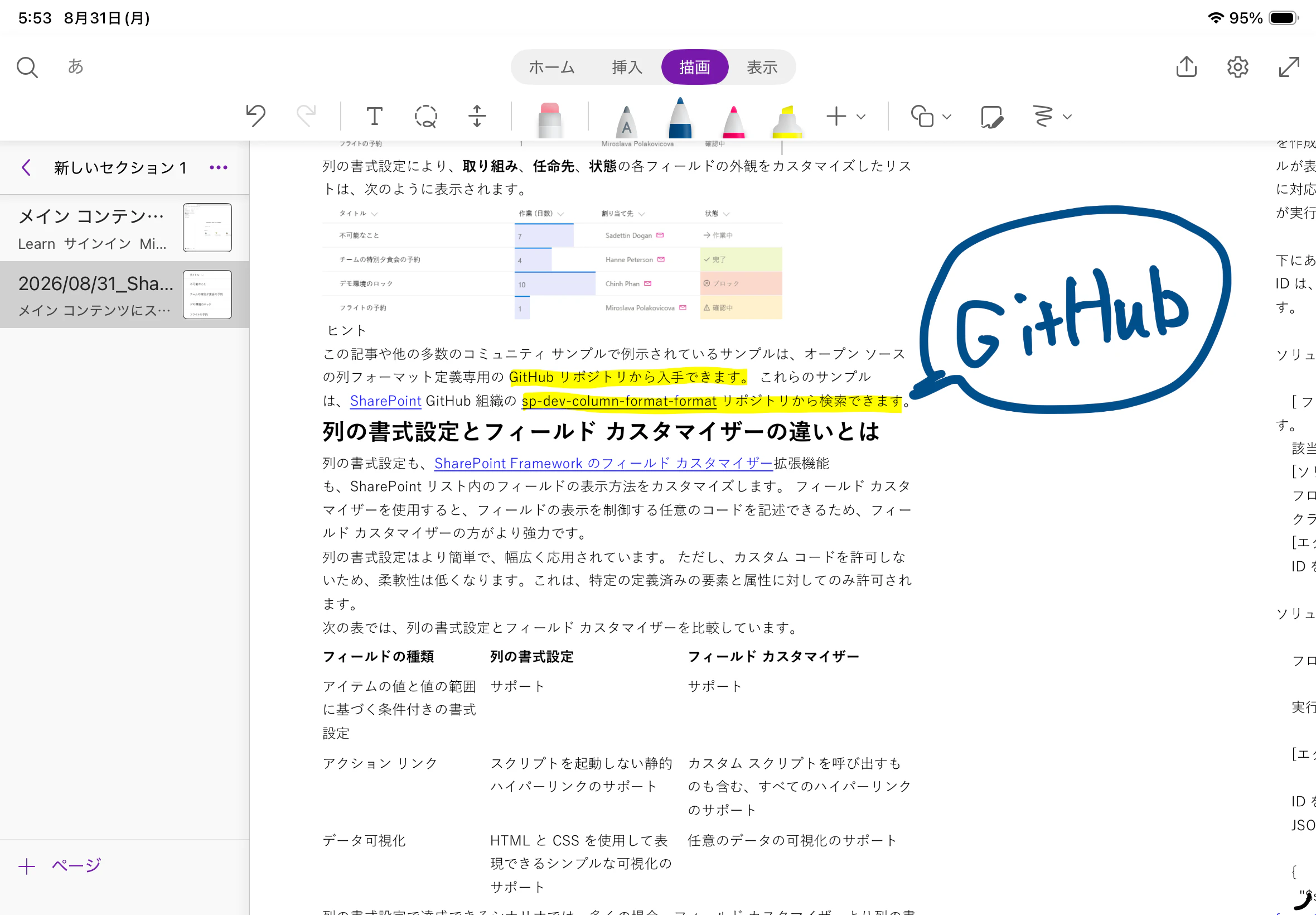The width and height of the screenshot is (1316, 915).
Task: Add a new page with ＋ ページ
Action: click(x=60, y=865)
